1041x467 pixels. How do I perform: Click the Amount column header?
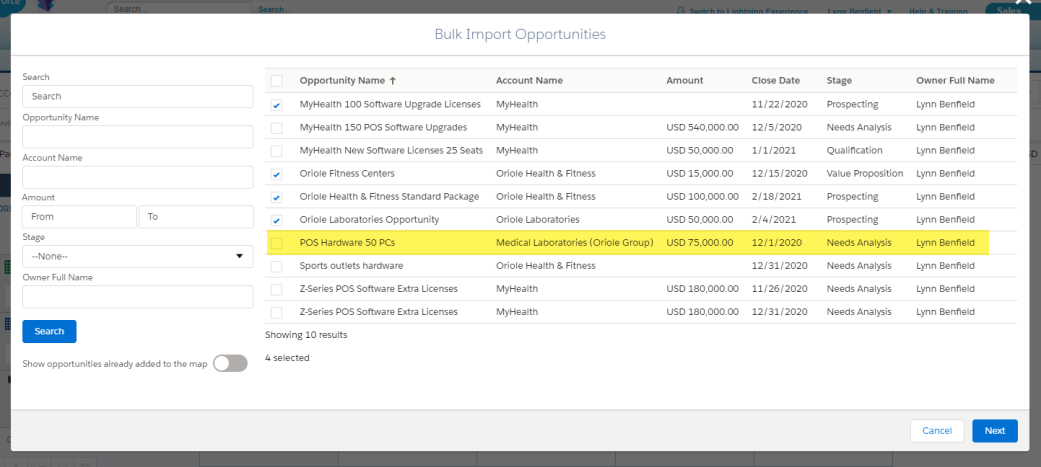click(684, 80)
